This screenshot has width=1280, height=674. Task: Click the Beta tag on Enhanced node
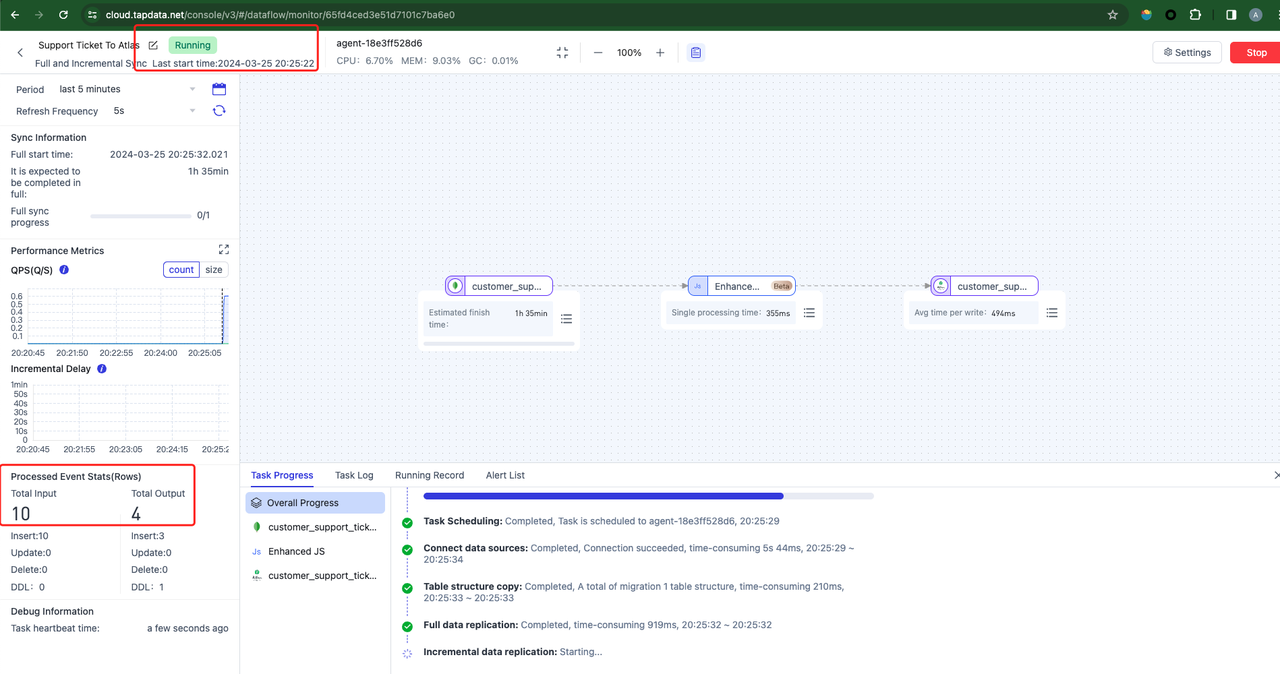pyautogui.click(x=782, y=286)
